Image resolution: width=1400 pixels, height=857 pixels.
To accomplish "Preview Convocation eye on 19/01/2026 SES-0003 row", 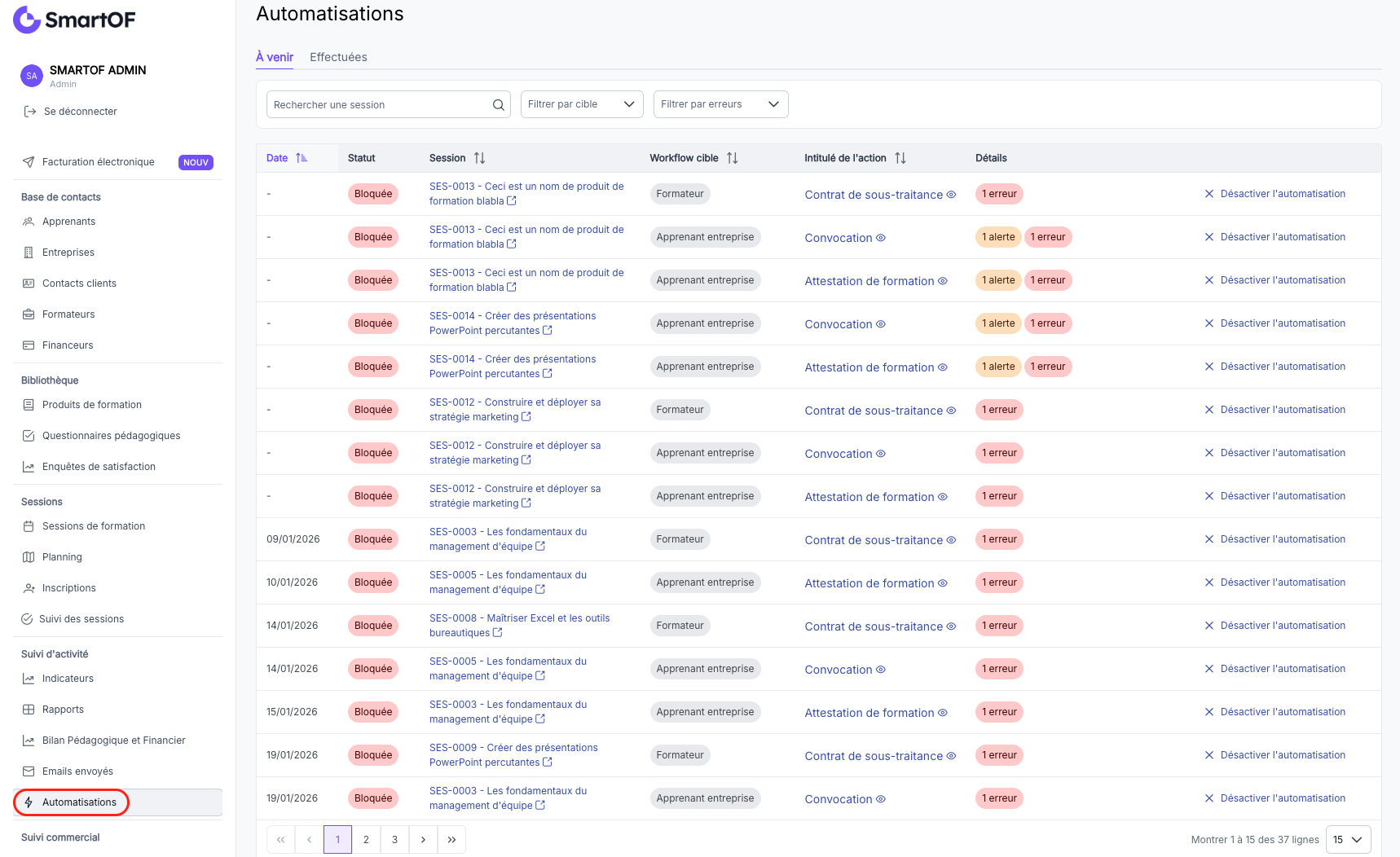I will [x=881, y=799].
